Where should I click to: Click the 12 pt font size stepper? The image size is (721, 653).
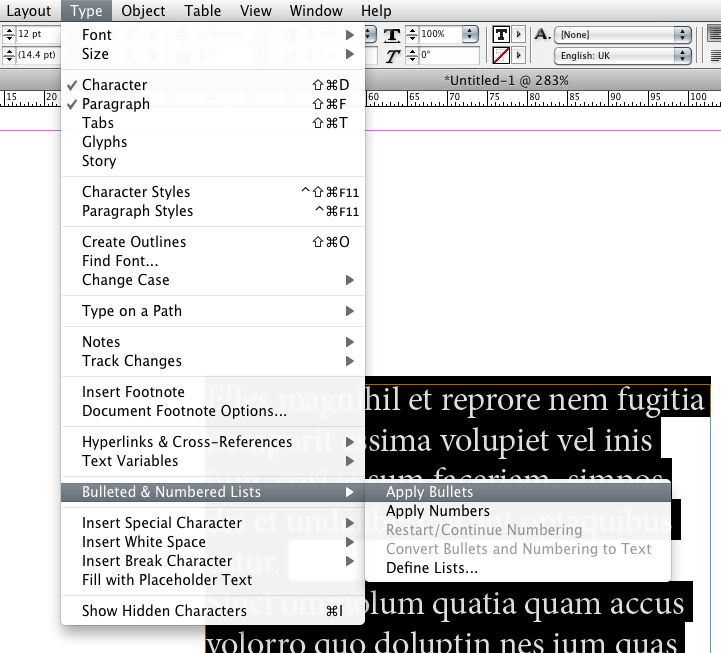pyautogui.click(x=9, y=34)
